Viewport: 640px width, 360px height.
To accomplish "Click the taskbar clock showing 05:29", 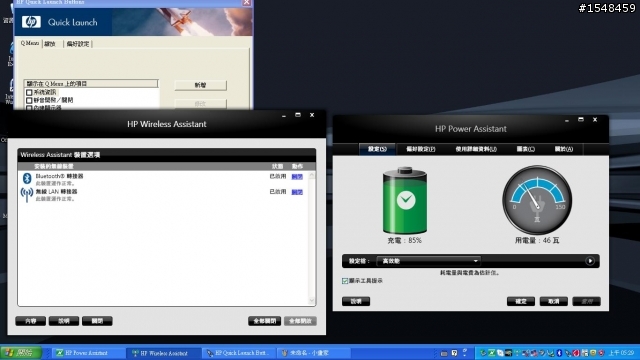I will pos(622,353).
